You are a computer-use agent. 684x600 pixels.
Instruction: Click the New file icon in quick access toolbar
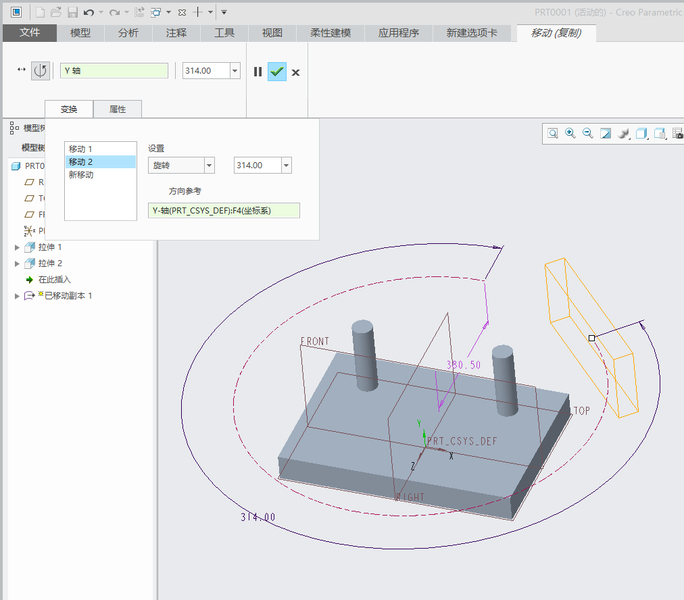coord(40,12)
